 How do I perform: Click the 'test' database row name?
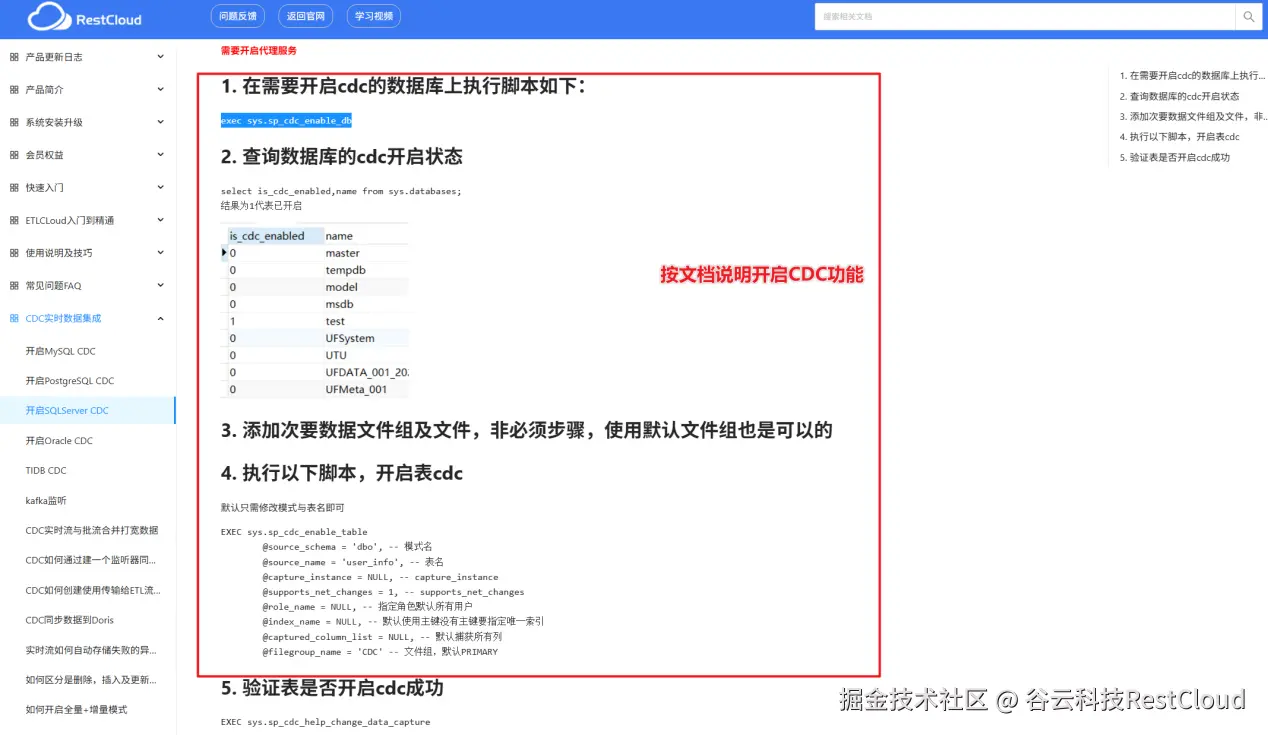335,321
